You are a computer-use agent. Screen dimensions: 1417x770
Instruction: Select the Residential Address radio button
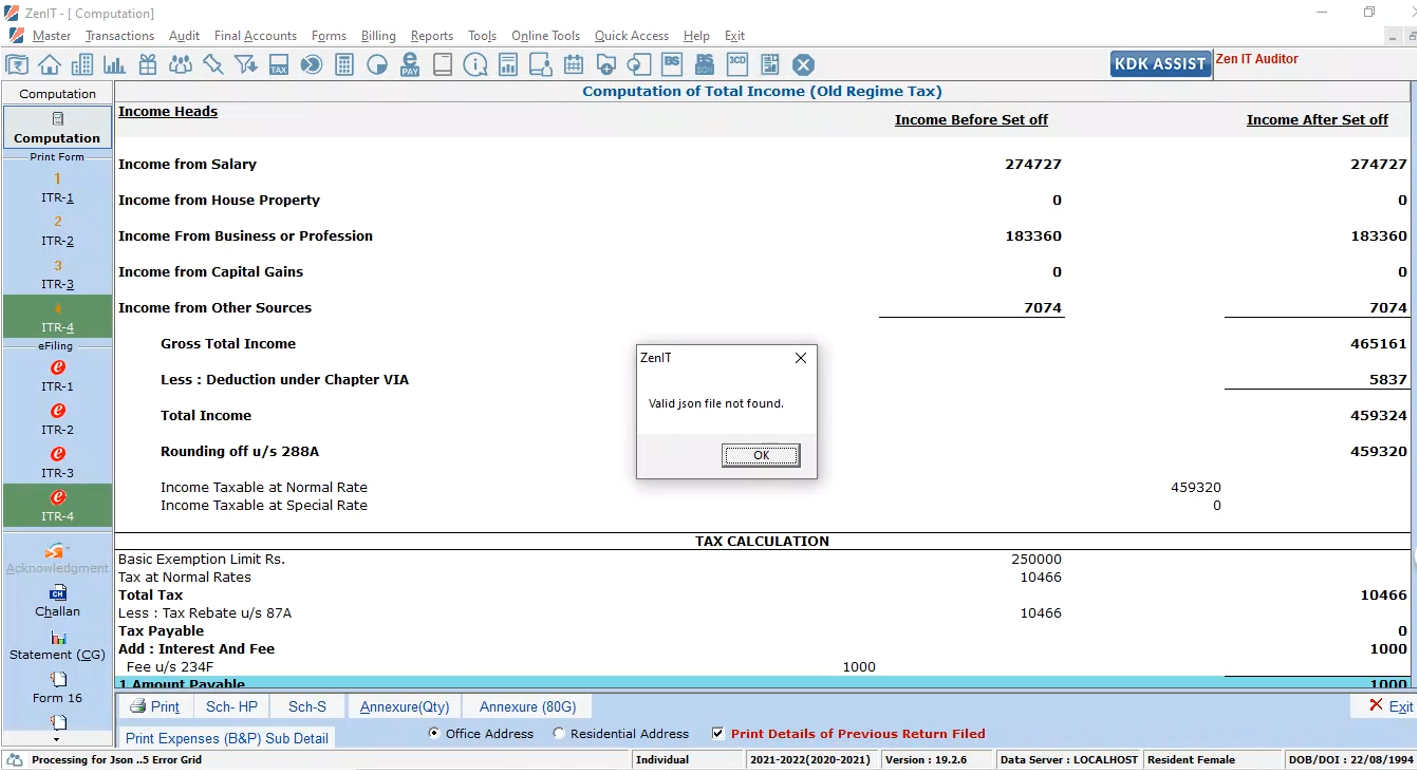[x=559, y=733]
